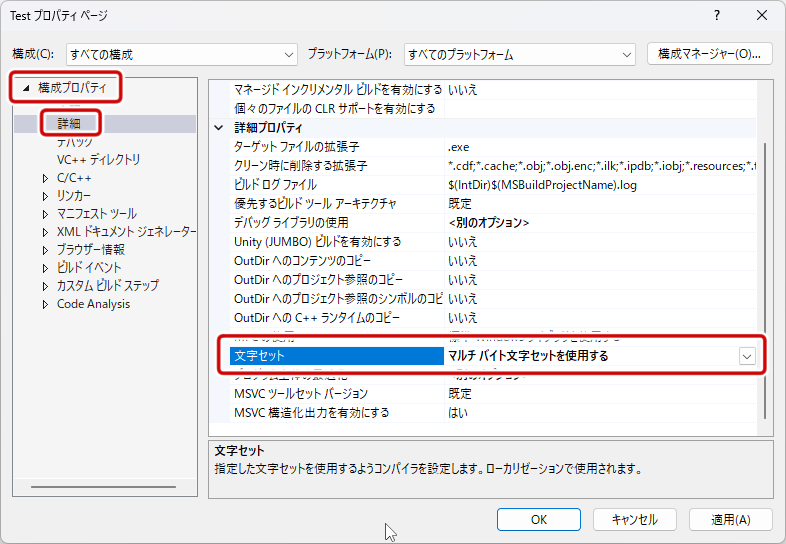Select MSVC ツールセット バージョン property
786x544 pixels.
[337, 394]
